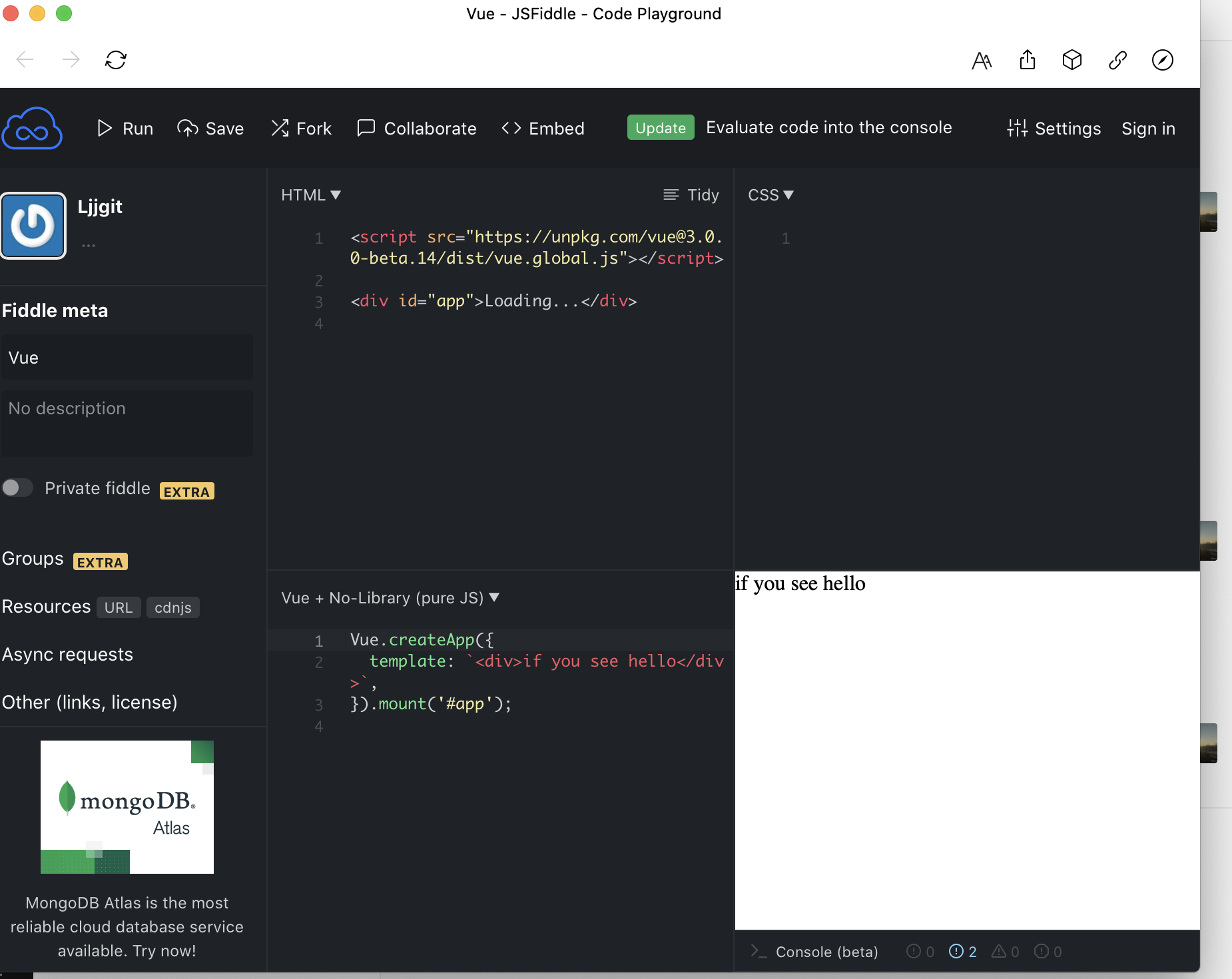The image size is (1232, 979).
Task: Open the Settings panel
Action: coord(1054,128)
